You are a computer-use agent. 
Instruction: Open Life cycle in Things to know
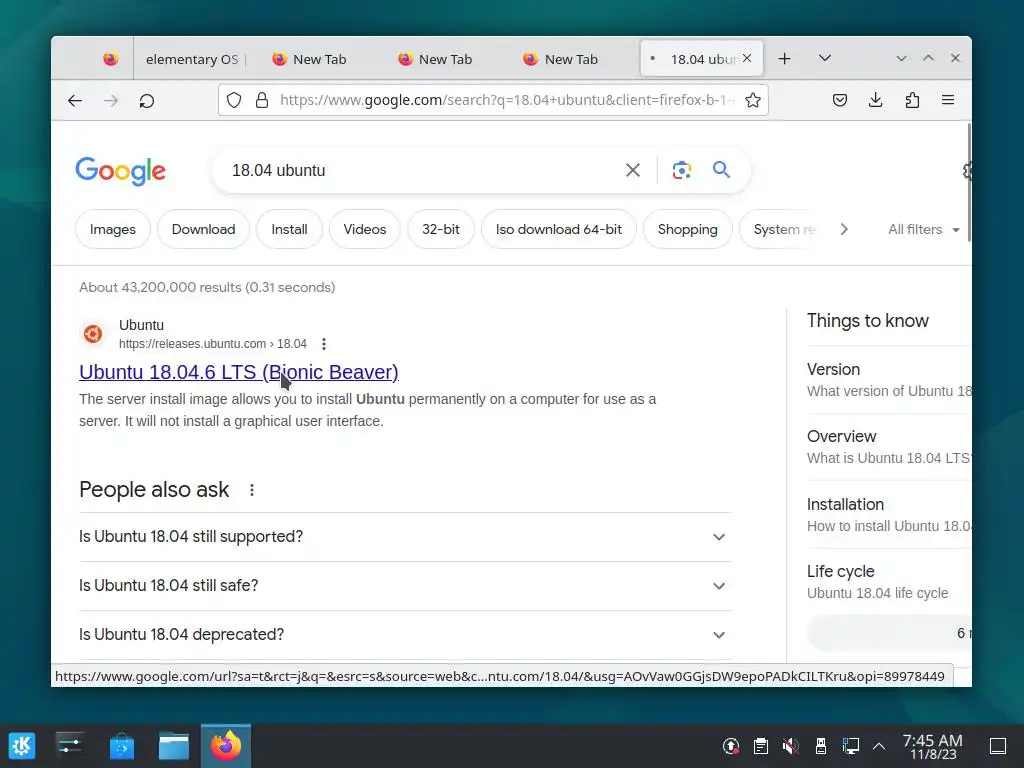point(889,582)
